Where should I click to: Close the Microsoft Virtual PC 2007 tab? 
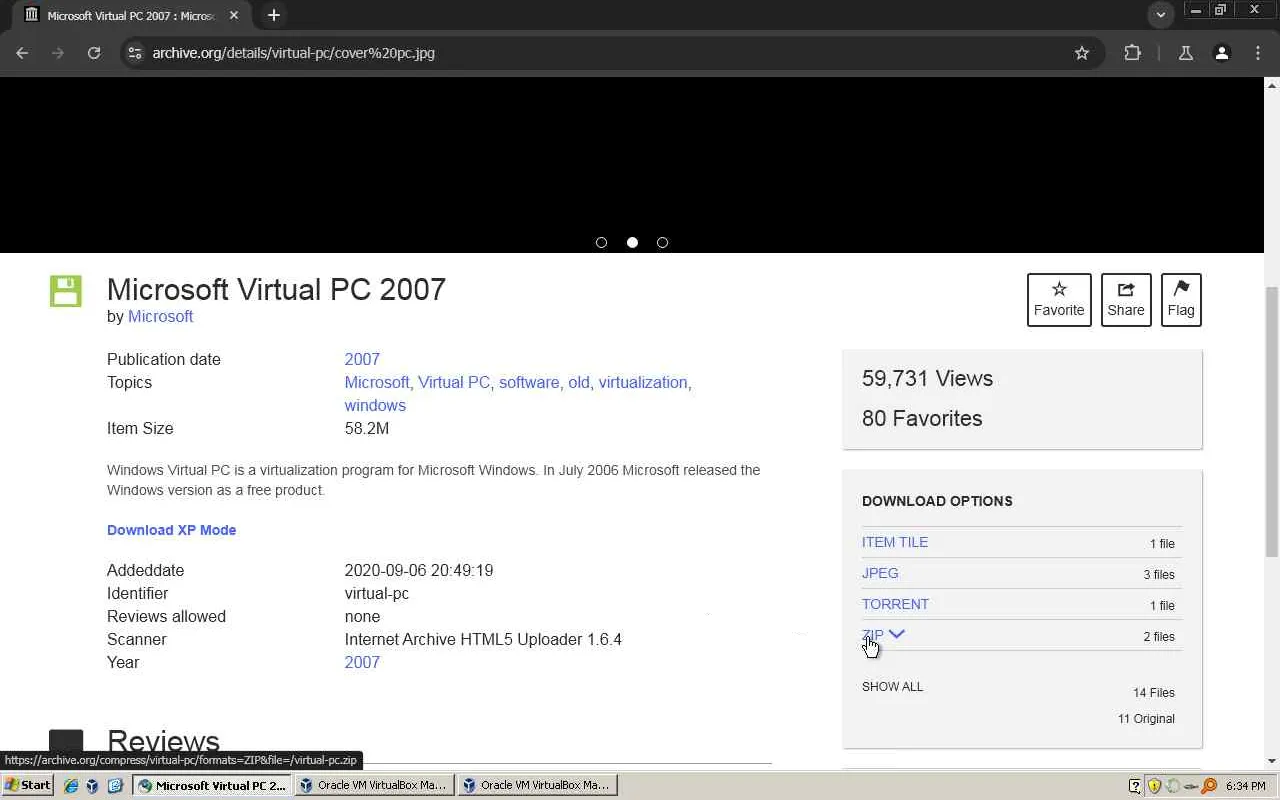pyautogui.click(x=234, y=15)
